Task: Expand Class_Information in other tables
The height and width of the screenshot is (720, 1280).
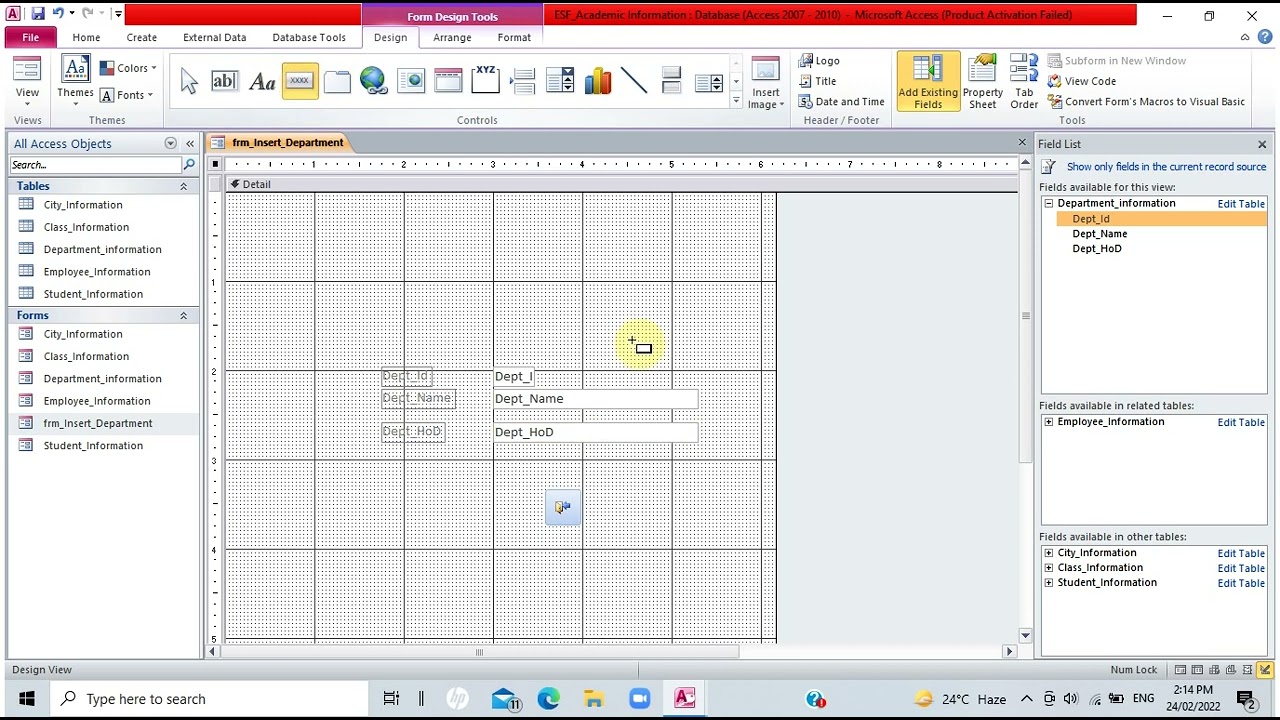Action: tap(1049, 568)
